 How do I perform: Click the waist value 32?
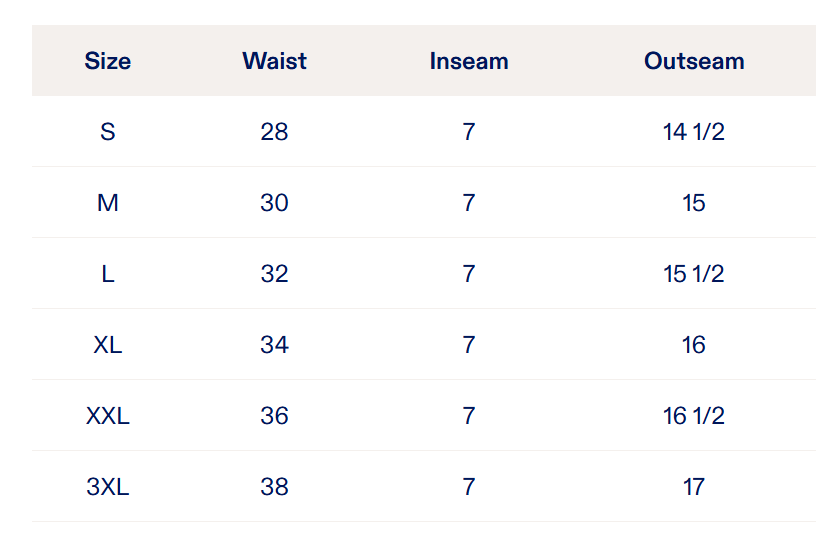(x=274, y=274)
